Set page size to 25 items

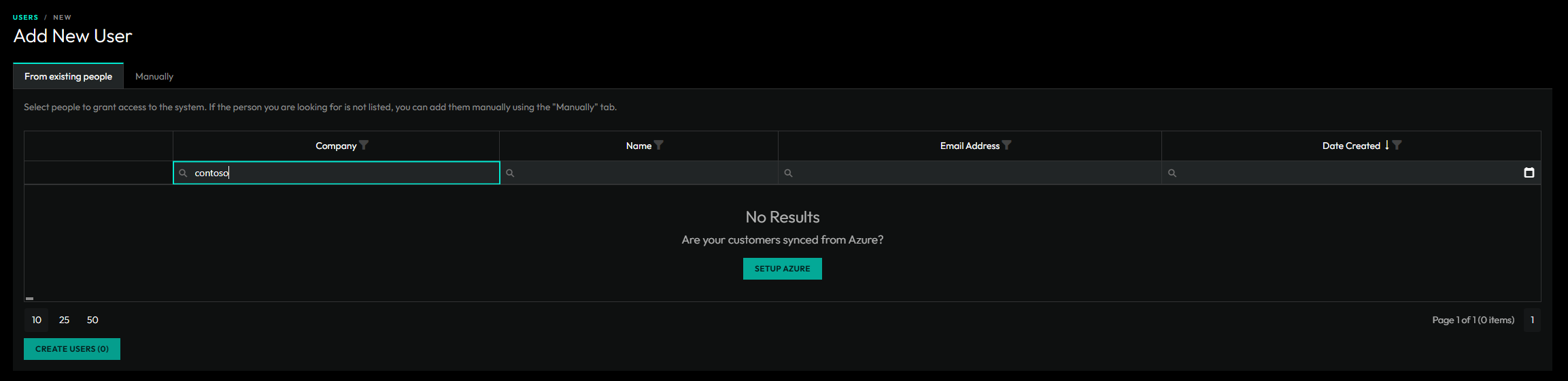64,320
